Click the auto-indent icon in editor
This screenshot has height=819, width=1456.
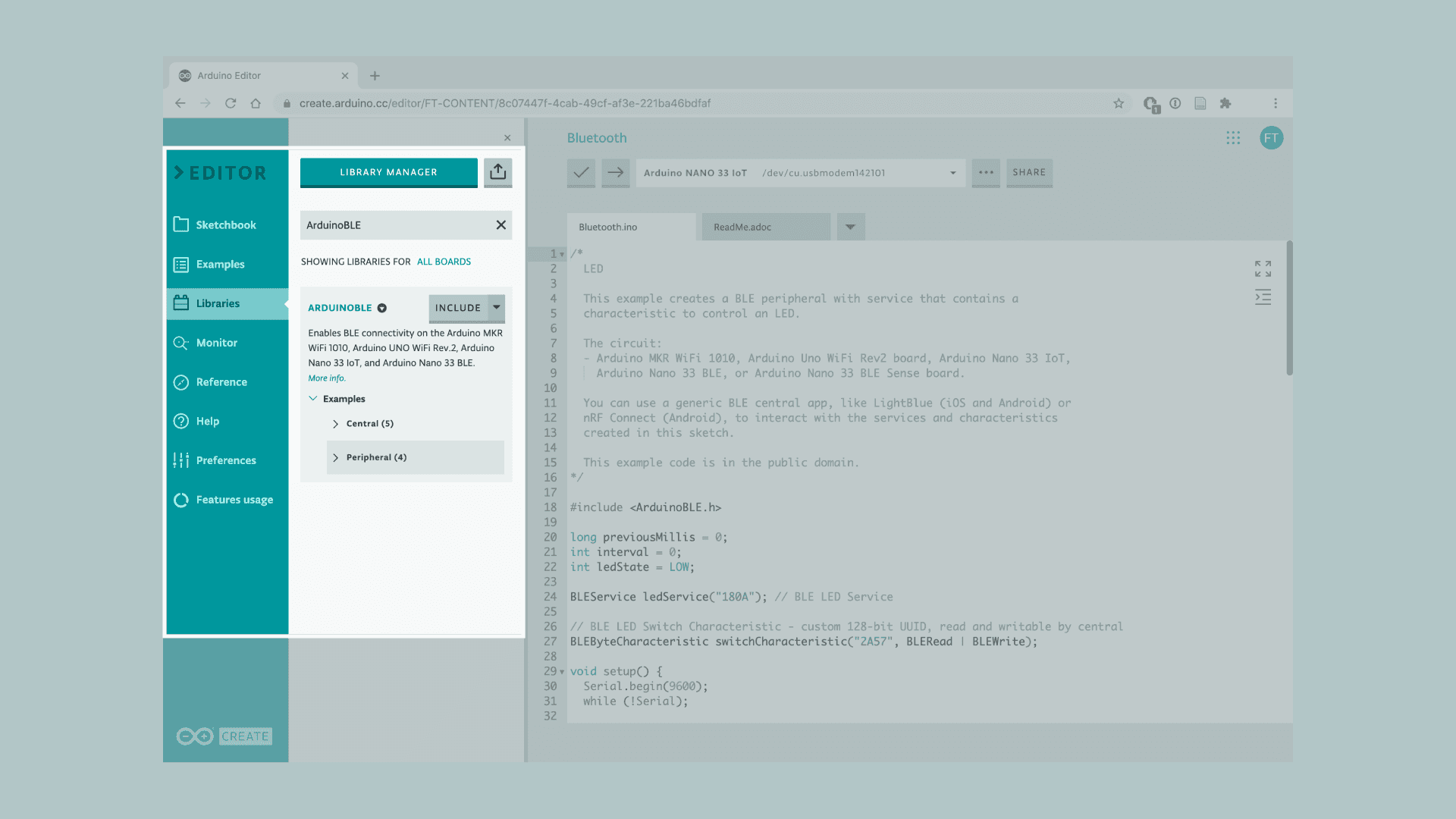point(1263,297)
